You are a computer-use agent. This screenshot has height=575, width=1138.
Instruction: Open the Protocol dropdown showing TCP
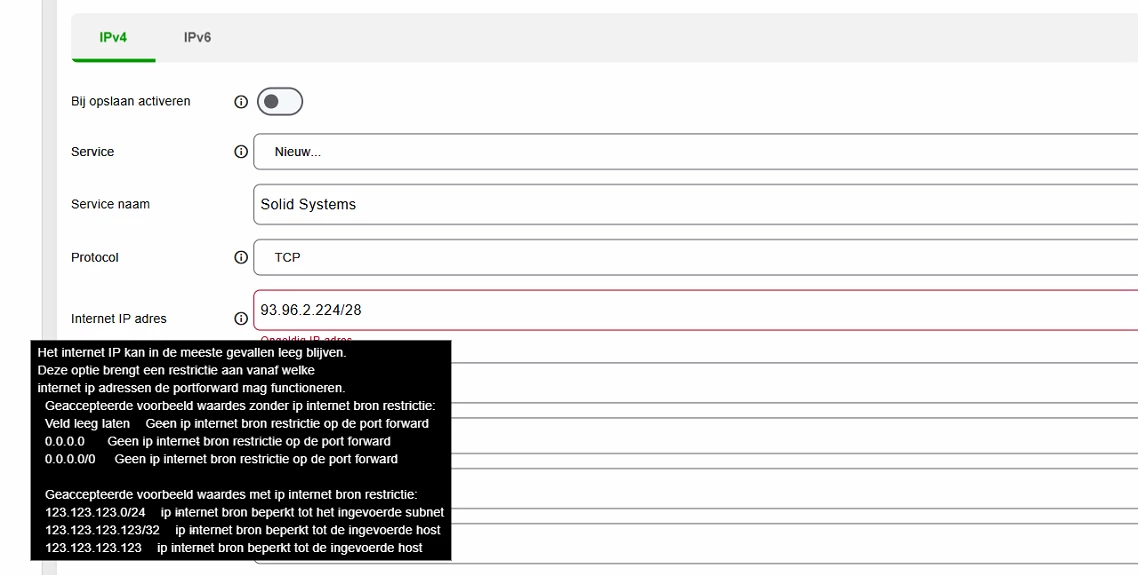click(x=695, y=257)
